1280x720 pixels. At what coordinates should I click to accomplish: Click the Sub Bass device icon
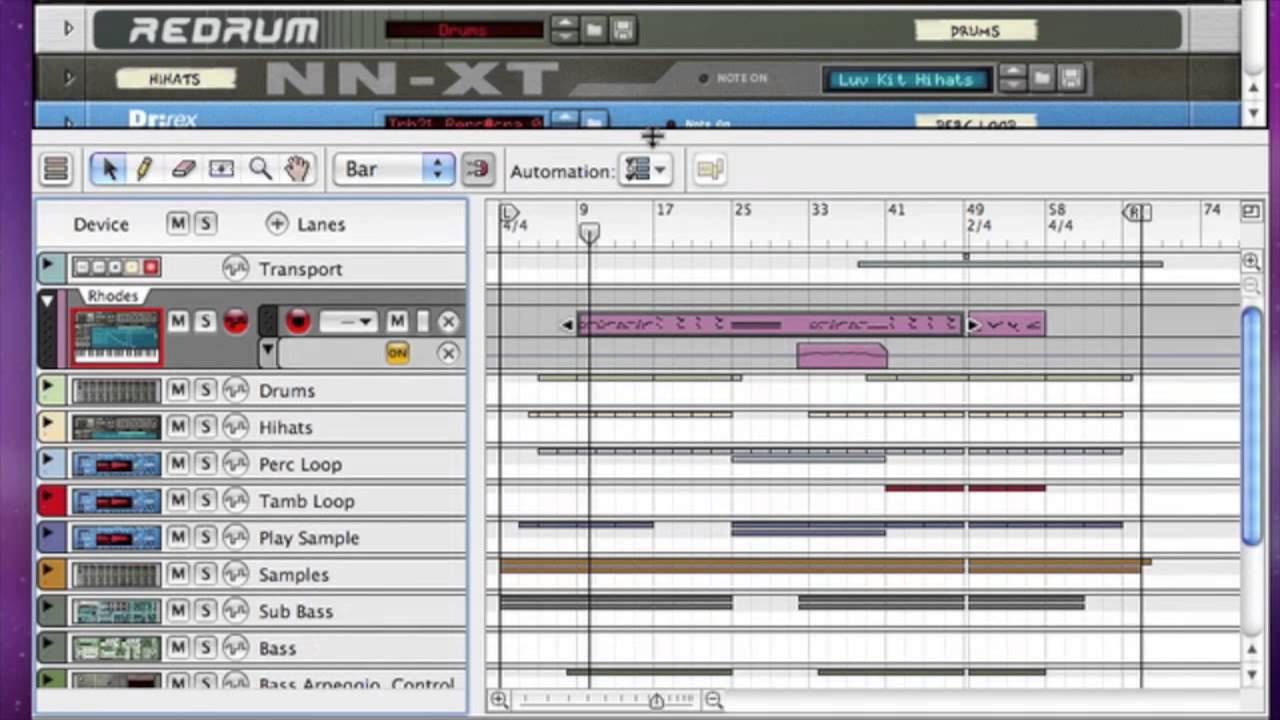click(x=115, y=611)
